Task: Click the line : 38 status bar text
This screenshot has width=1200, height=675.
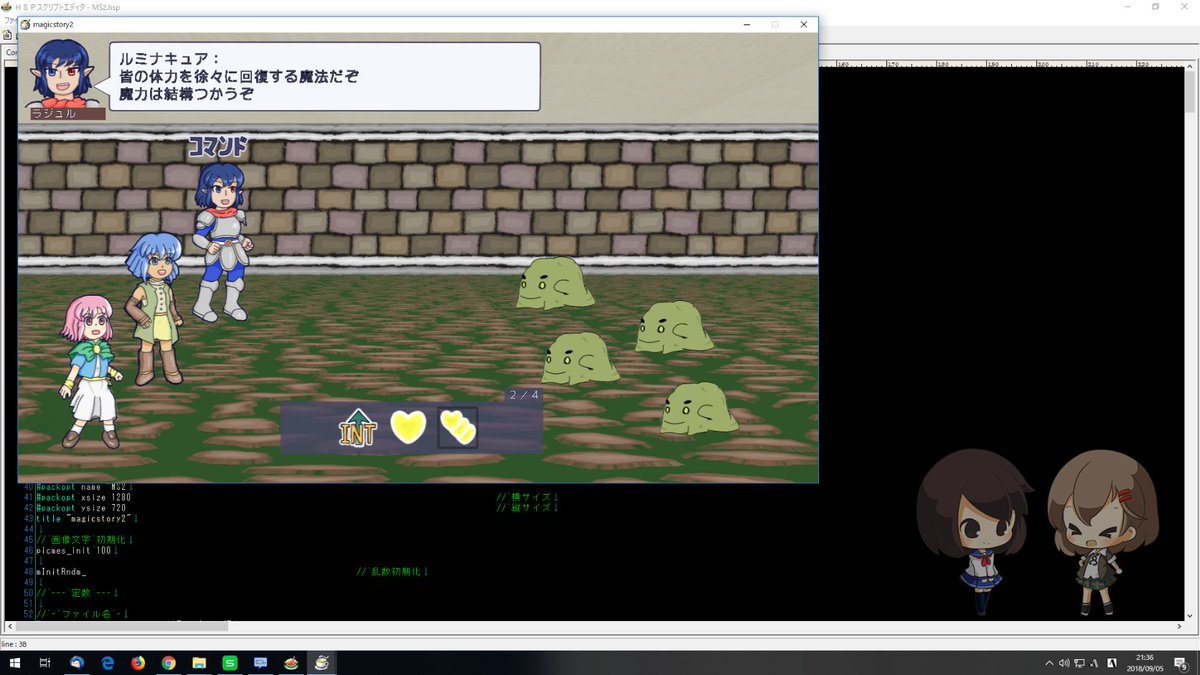Action: click(16, 644)
